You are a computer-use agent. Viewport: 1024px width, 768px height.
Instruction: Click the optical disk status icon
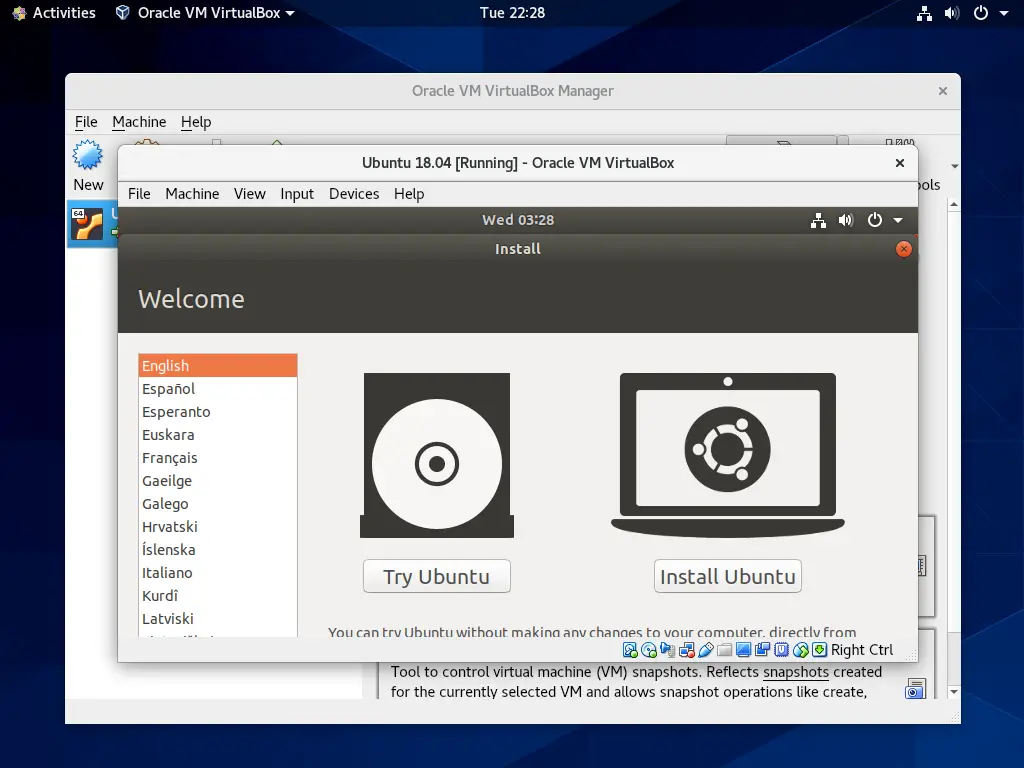[x=648, y=650]
